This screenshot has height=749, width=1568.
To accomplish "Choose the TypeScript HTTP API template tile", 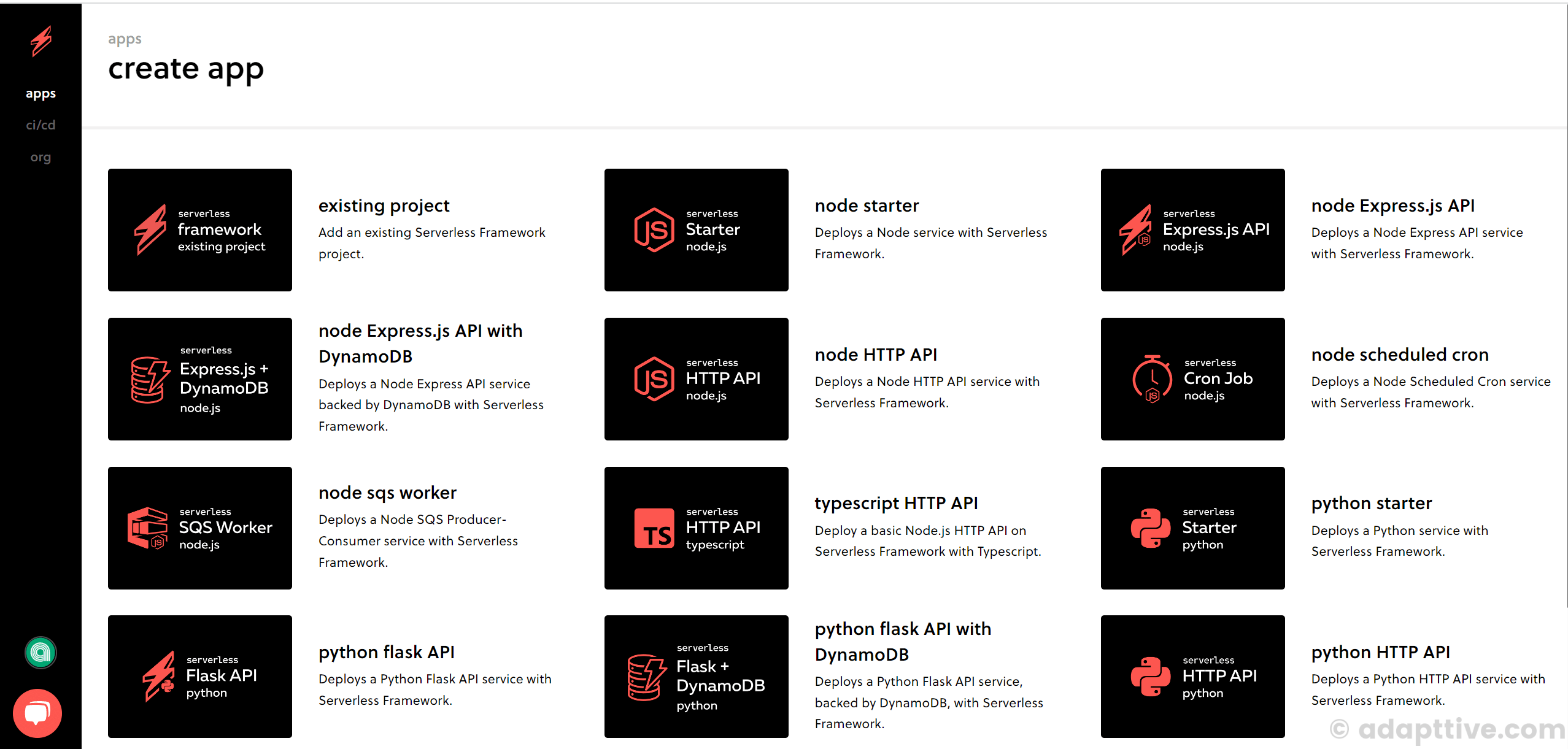I will (x=696, y=528).
